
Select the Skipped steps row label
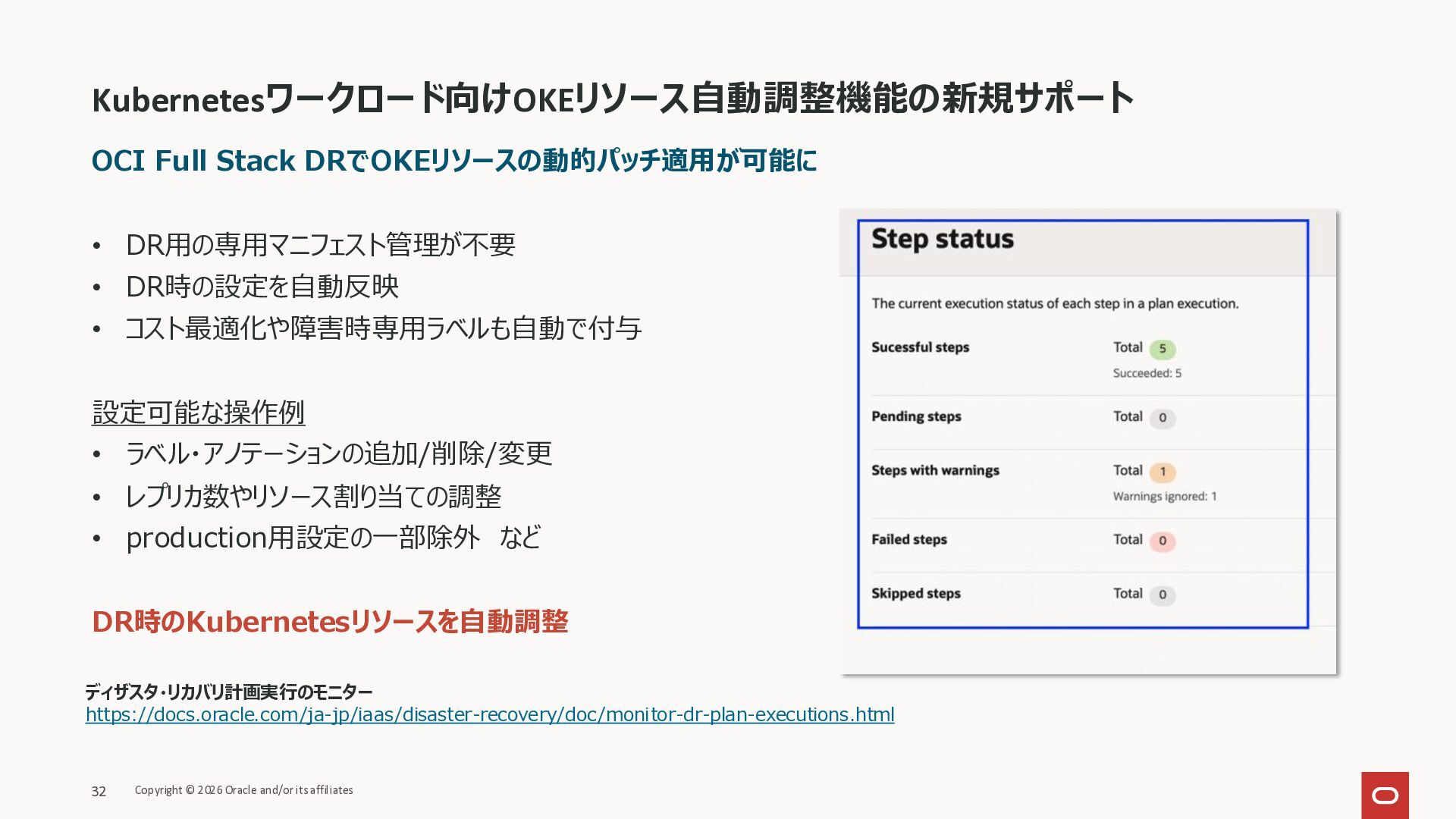point(915,594)
